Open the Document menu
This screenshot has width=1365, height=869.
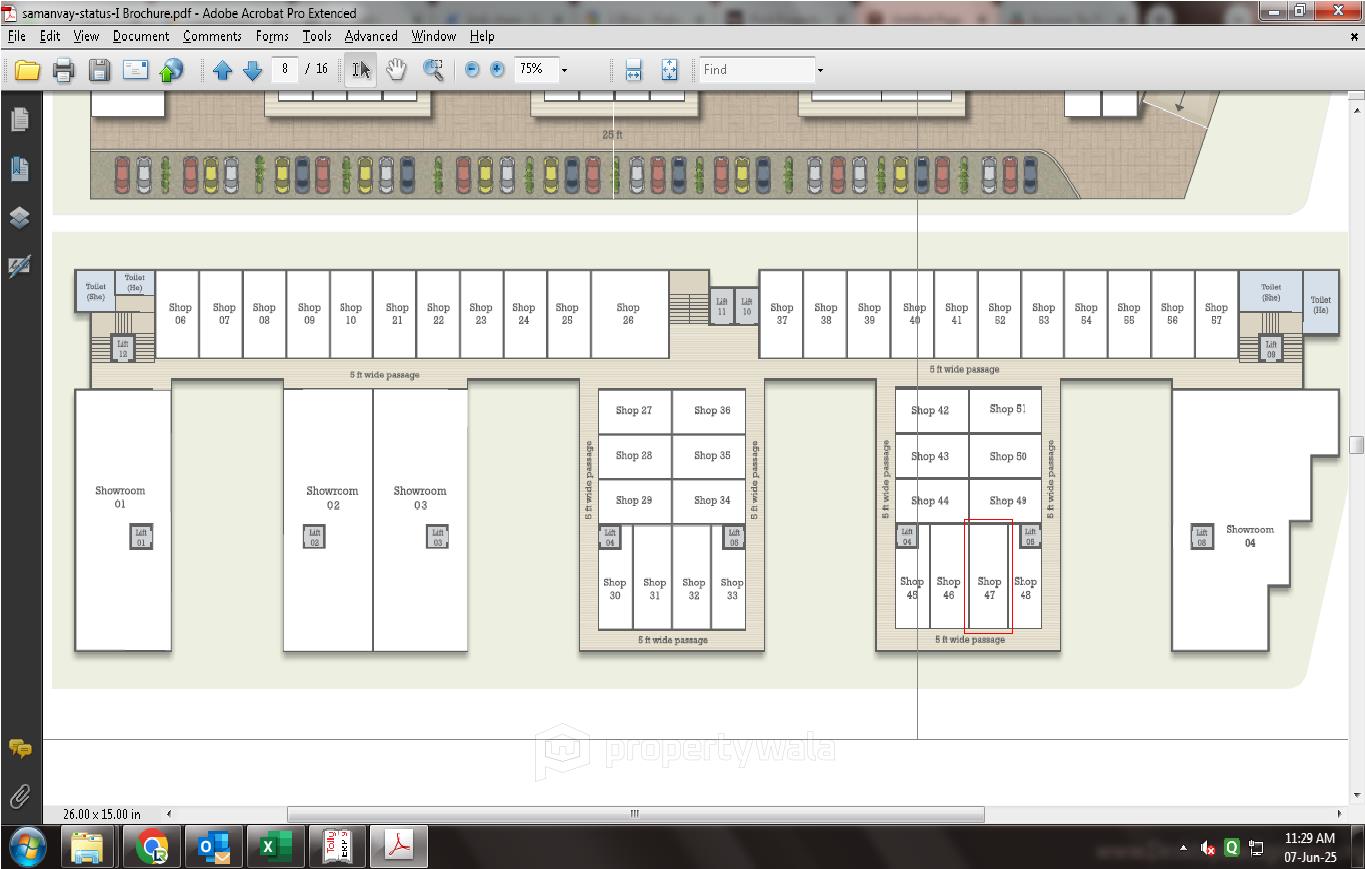pyautogui.click(x=141, y=36)
